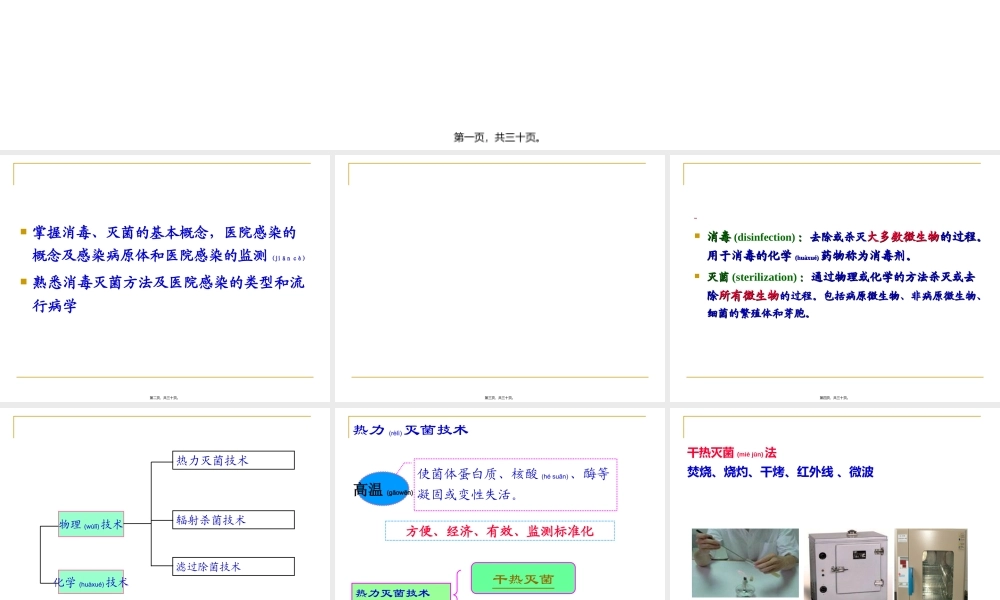Image resolution: width=1000 pixels, height=600 pixels.
Task: Open the blank slide in the middle
Action: 499,277
